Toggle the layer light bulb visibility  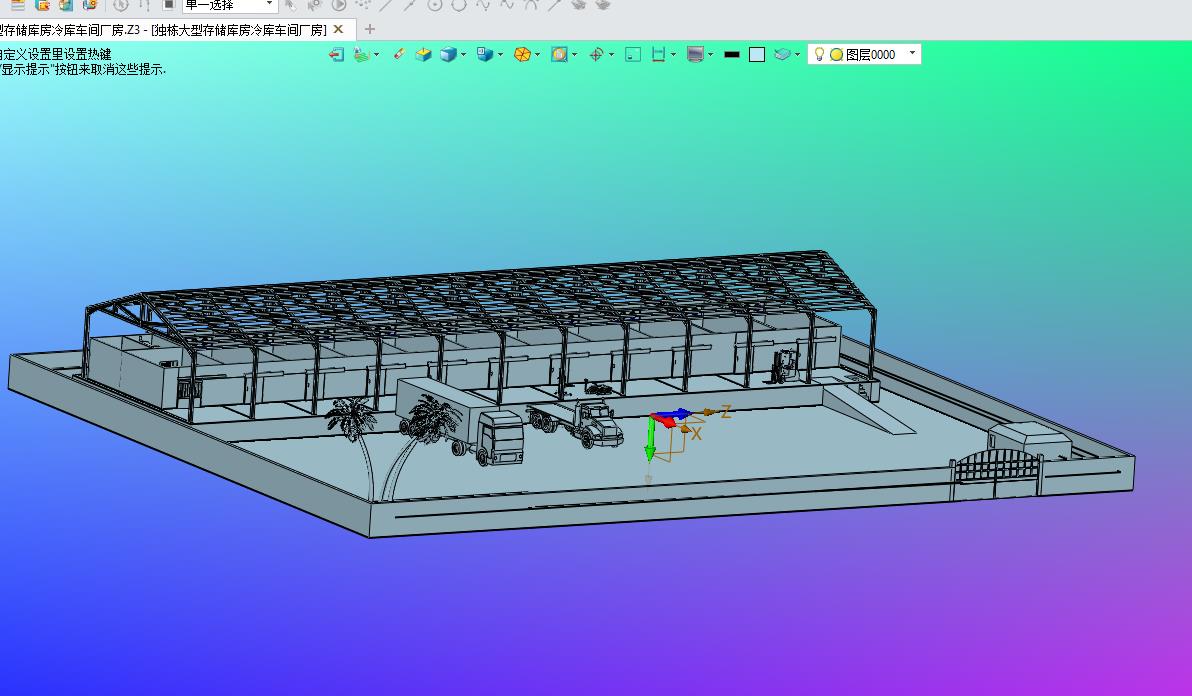pyautogui.click(x=819, y=55)
